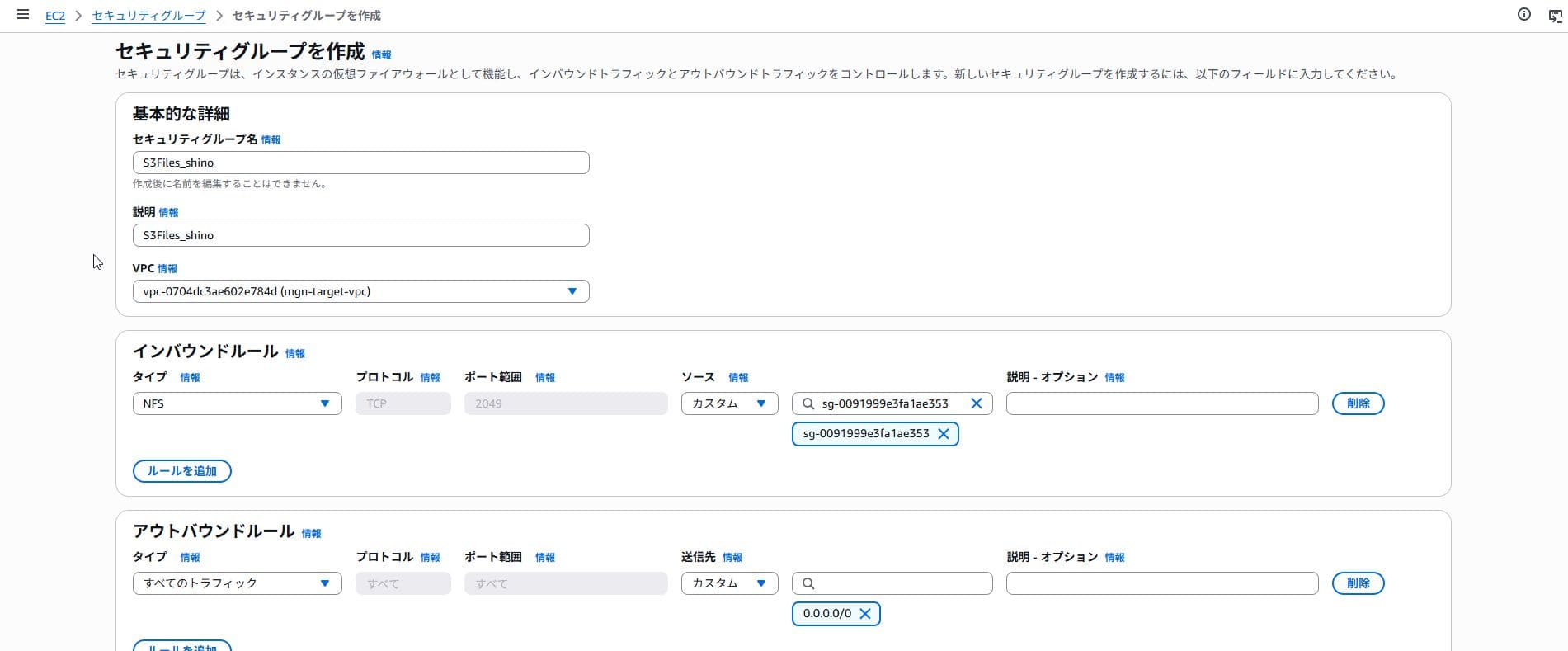
Task: Click the info circle icon in top bar
Action: [x=1524, y=14]
